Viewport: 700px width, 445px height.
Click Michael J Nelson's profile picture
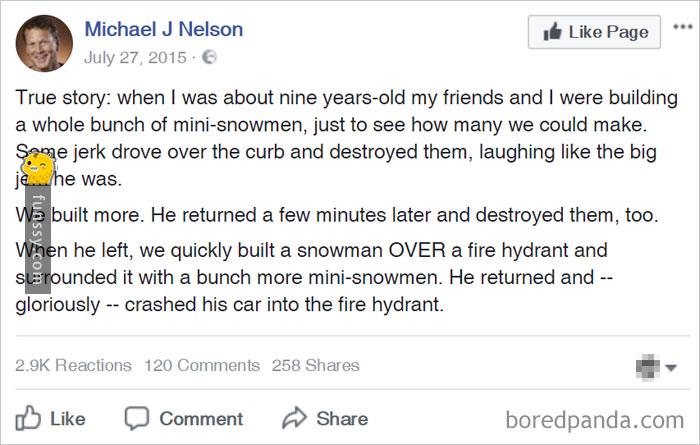[44, 43]
